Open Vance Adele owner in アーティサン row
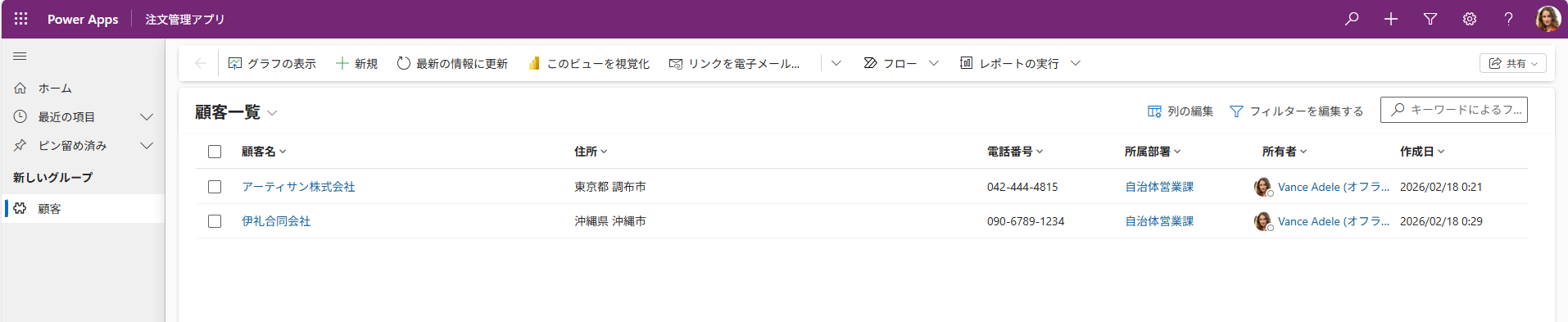The height and width of the screenshot is (322, 1568). pos(1333,187)
